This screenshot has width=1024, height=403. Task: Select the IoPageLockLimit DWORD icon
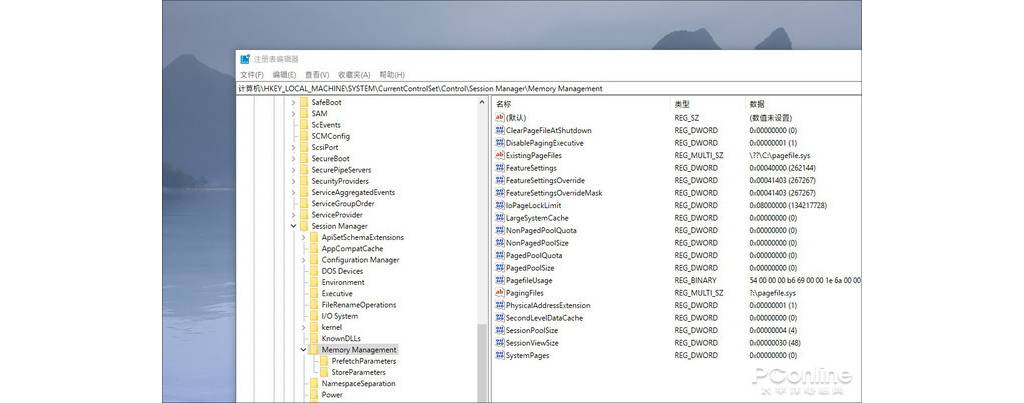tap(500, 205)
